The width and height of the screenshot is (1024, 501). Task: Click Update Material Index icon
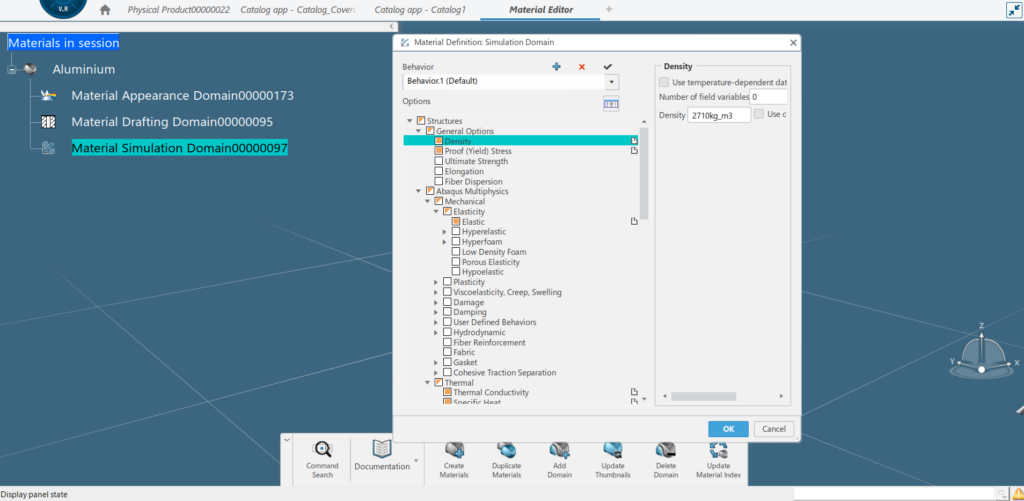[718, 451]
